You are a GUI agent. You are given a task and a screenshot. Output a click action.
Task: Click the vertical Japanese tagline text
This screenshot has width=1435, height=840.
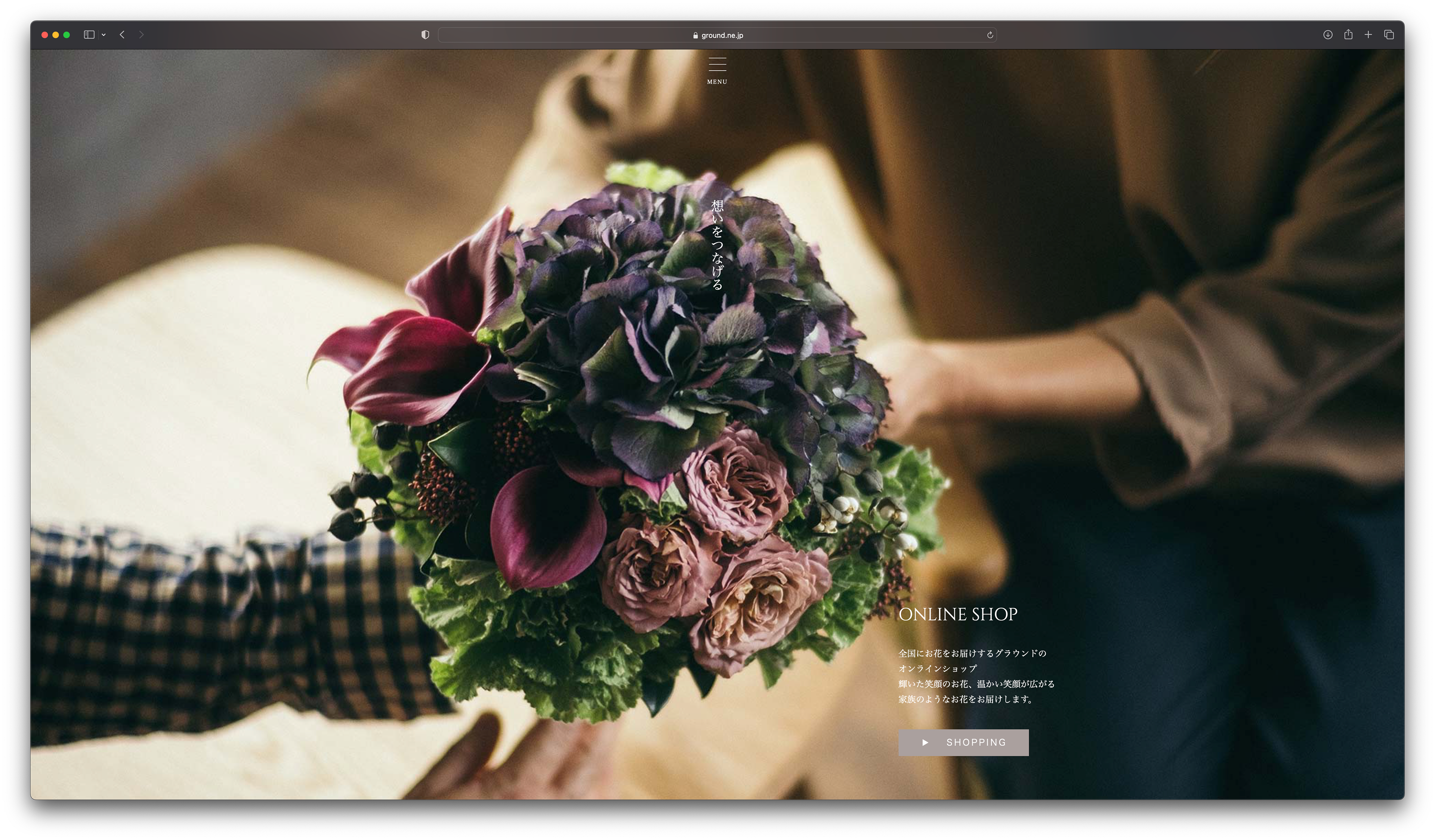[x=717, y=245]
